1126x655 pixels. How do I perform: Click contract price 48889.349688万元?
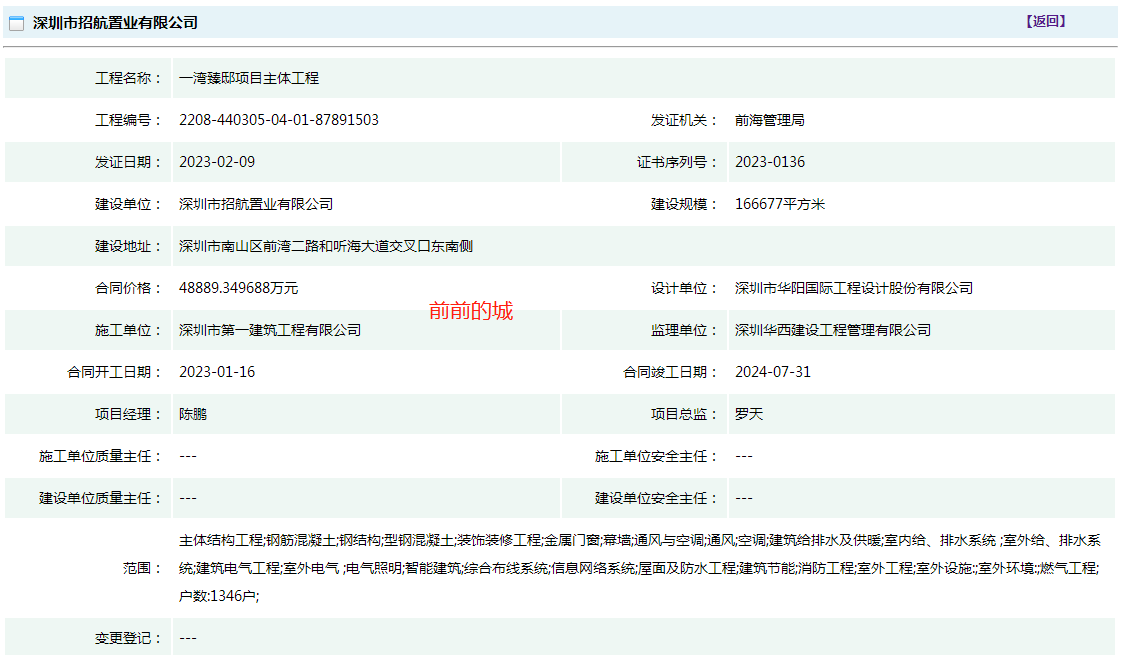238,288
